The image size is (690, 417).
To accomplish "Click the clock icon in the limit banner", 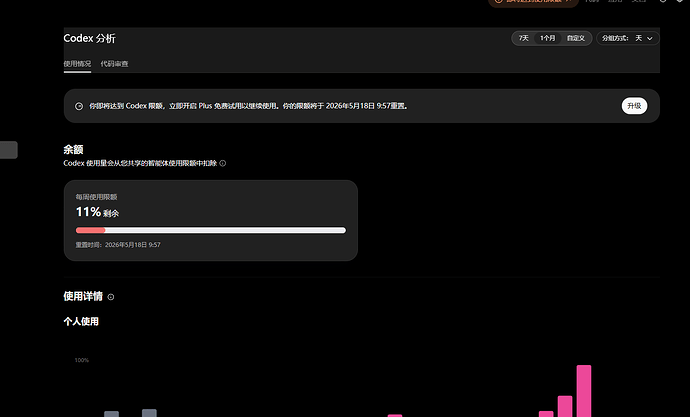I will click(x=79, y=106).
